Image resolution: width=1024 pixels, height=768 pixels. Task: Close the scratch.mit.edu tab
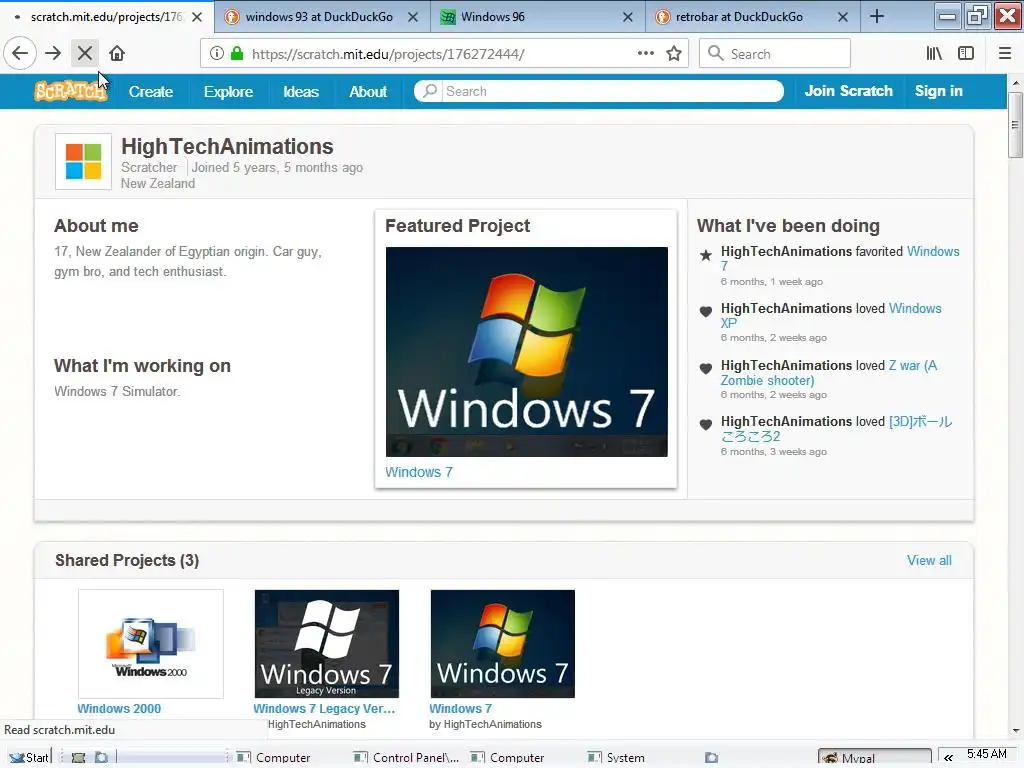pyautogui.click(x=197, y=17)
